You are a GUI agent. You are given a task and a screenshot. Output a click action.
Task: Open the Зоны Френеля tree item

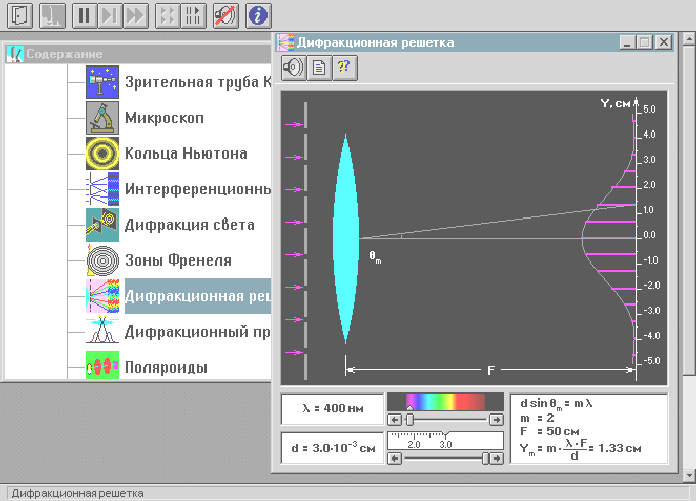click(x=178, y=260)
